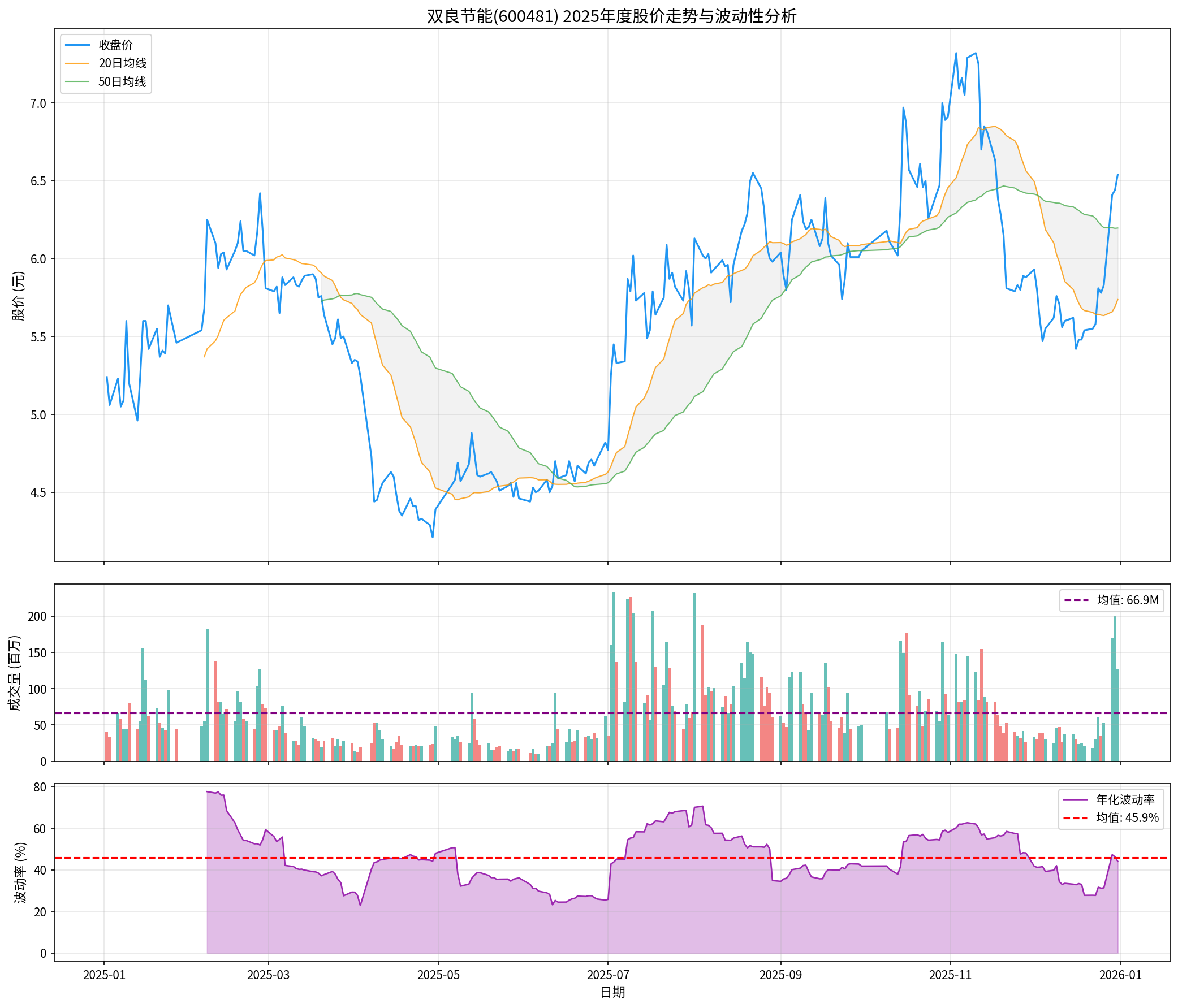The width and height of the screenshot is (1178, 1008).
Task: Click the 2025-01 x-axis tick label
Action: point(103,975)
